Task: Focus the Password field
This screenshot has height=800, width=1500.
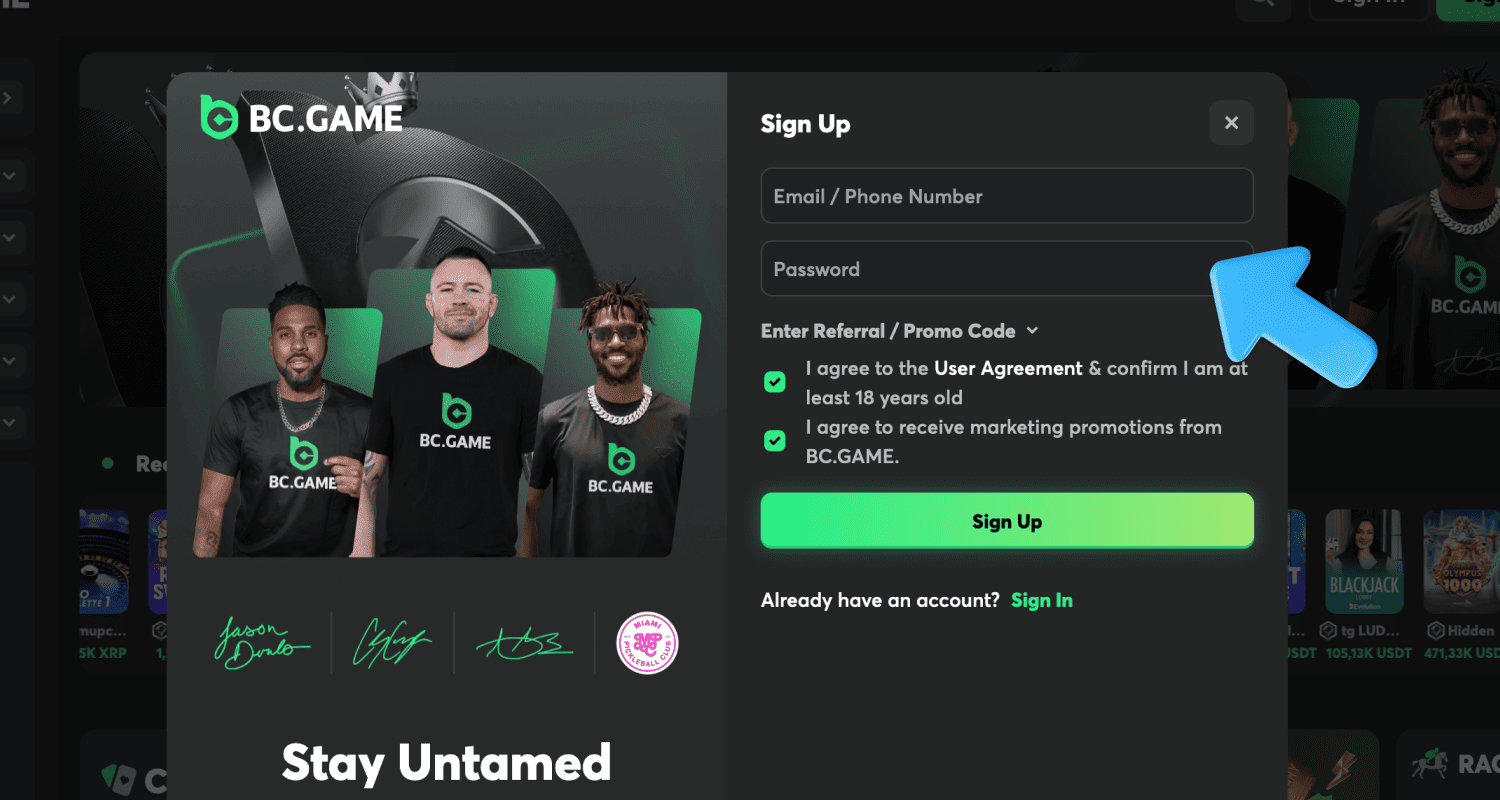Action: tap(1007, 269)
